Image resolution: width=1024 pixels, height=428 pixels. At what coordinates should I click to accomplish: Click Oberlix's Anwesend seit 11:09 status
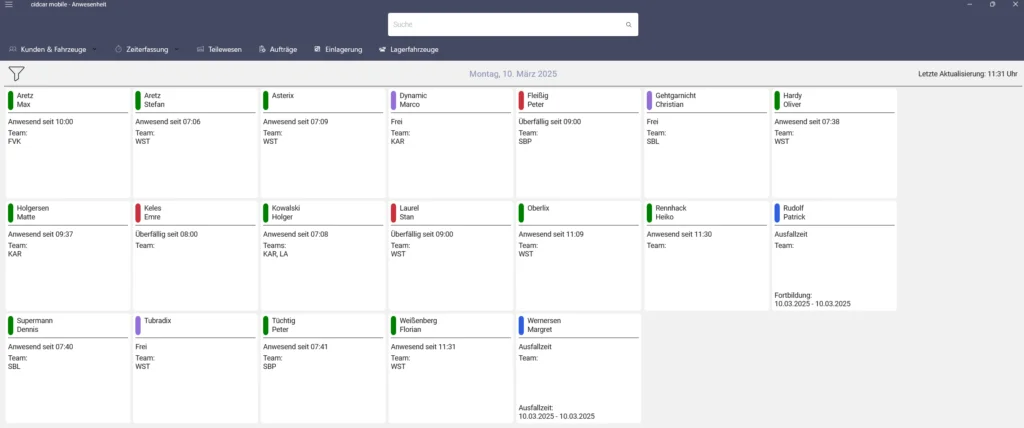click(x=551, y=234)
